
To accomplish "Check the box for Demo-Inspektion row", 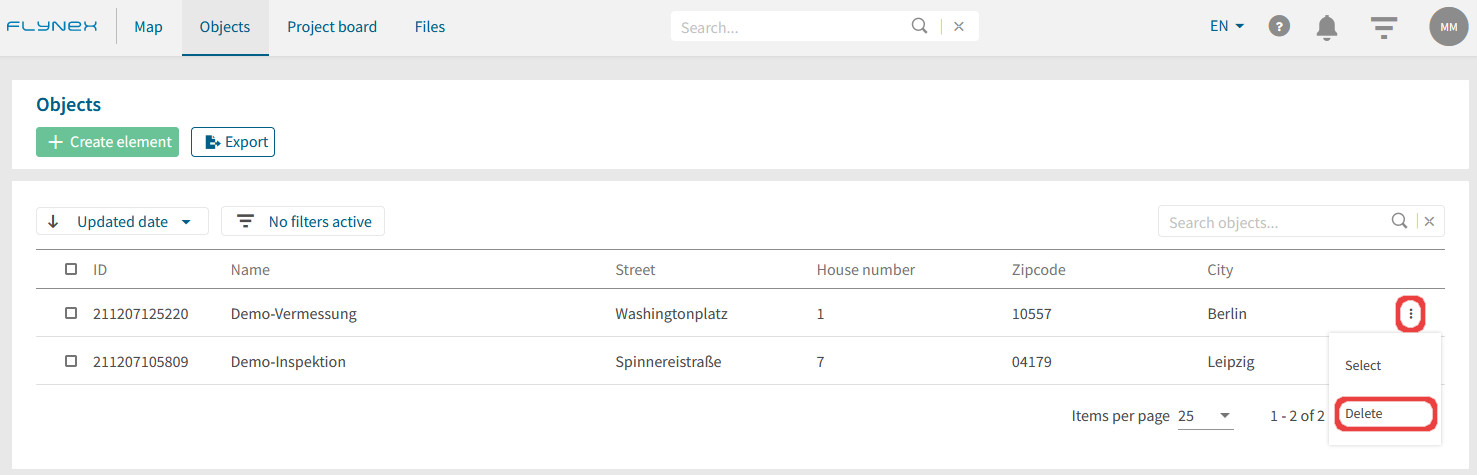I will [x=71, y=361].
